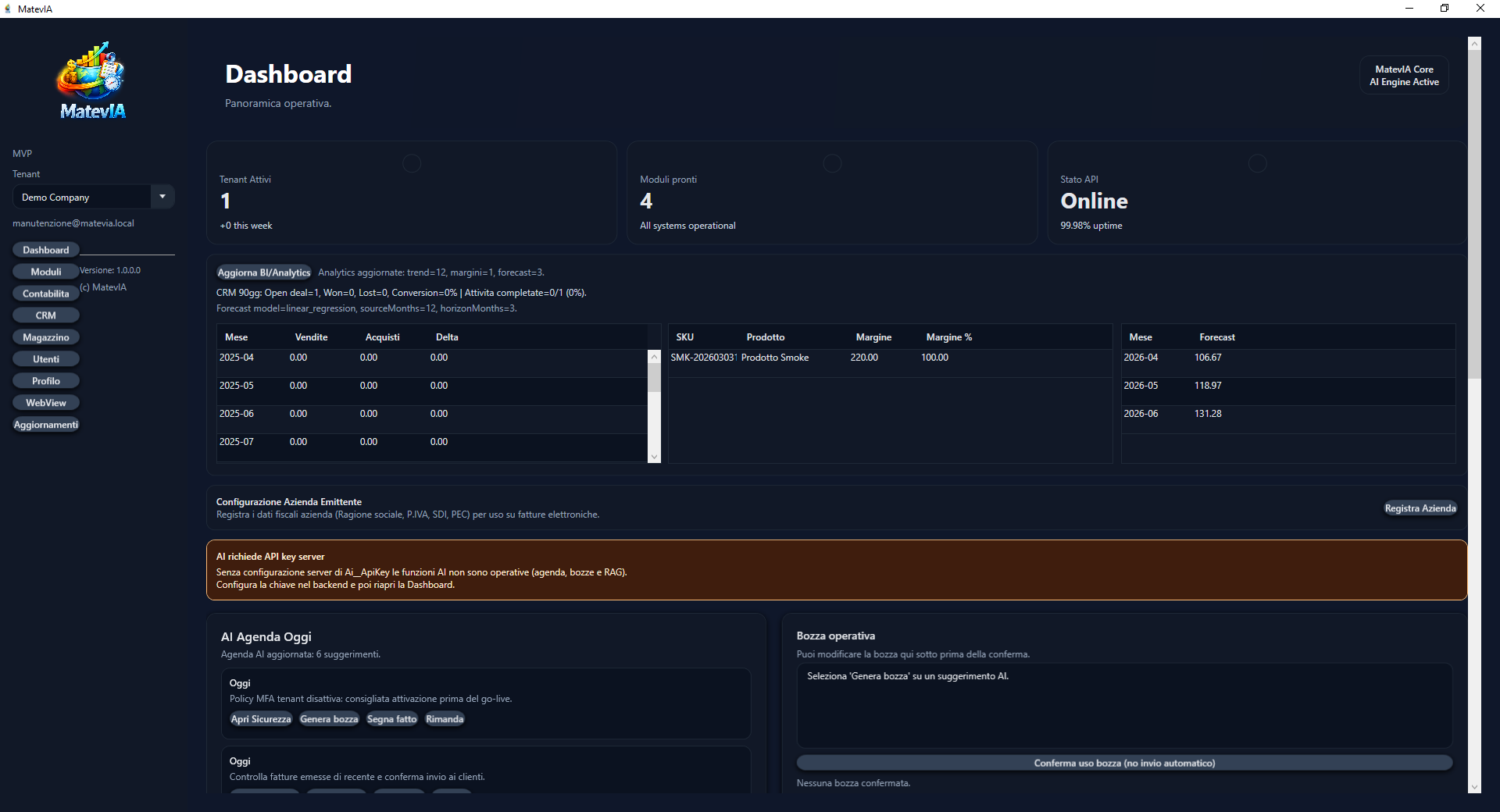The height and width of the screenshot is (812, 1500).
Task: Confirm draft use with Conferma uso bozza
Action: [1124, 763]
